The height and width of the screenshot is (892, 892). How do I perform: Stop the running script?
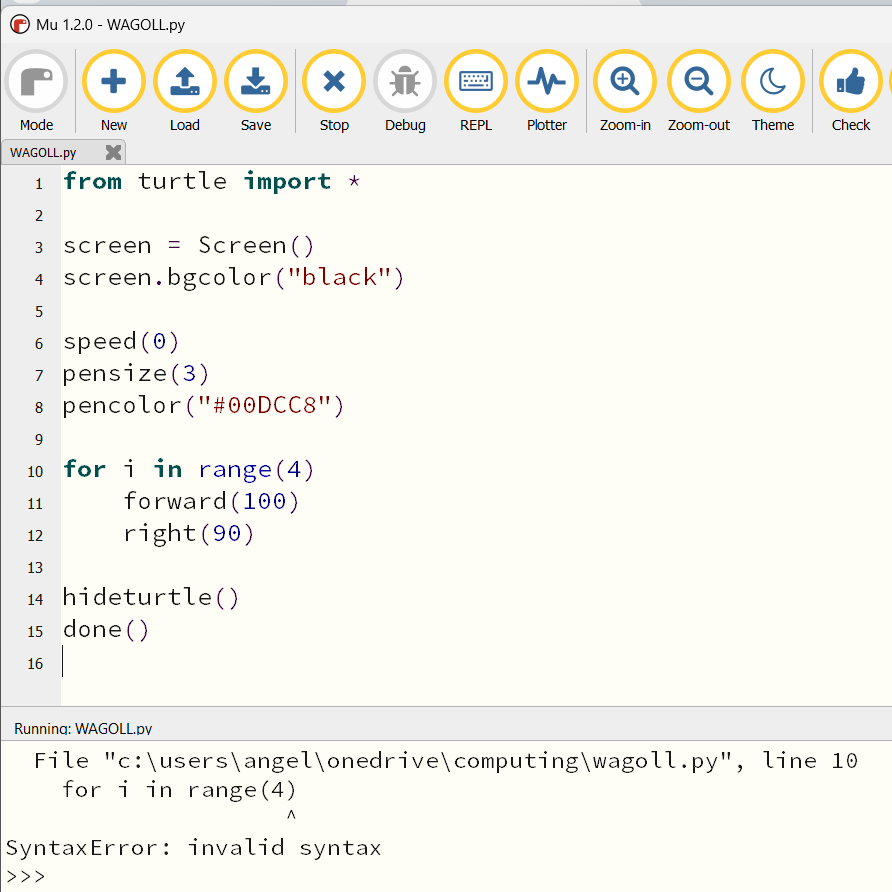[334, 92]
